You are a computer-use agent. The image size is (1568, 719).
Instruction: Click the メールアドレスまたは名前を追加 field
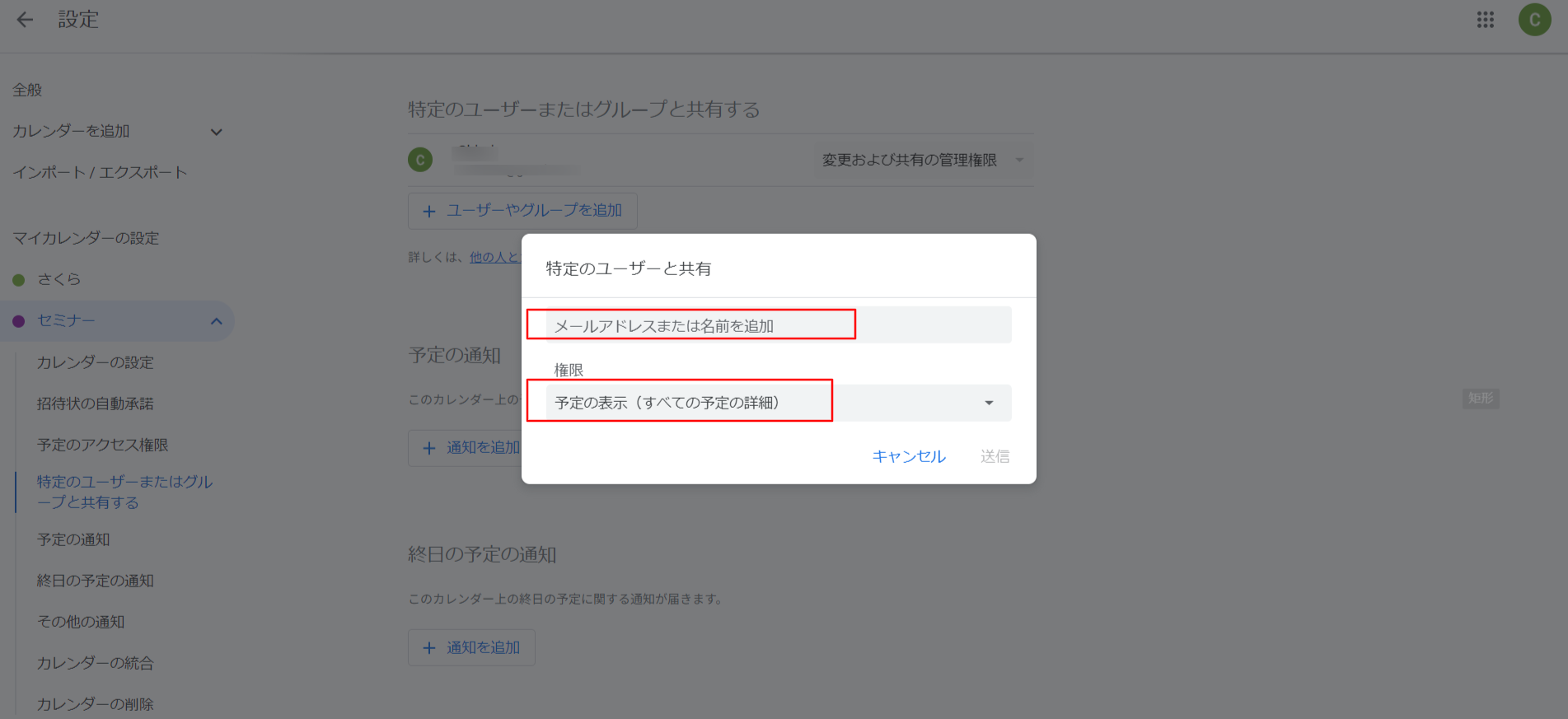[x=778, y=325]
